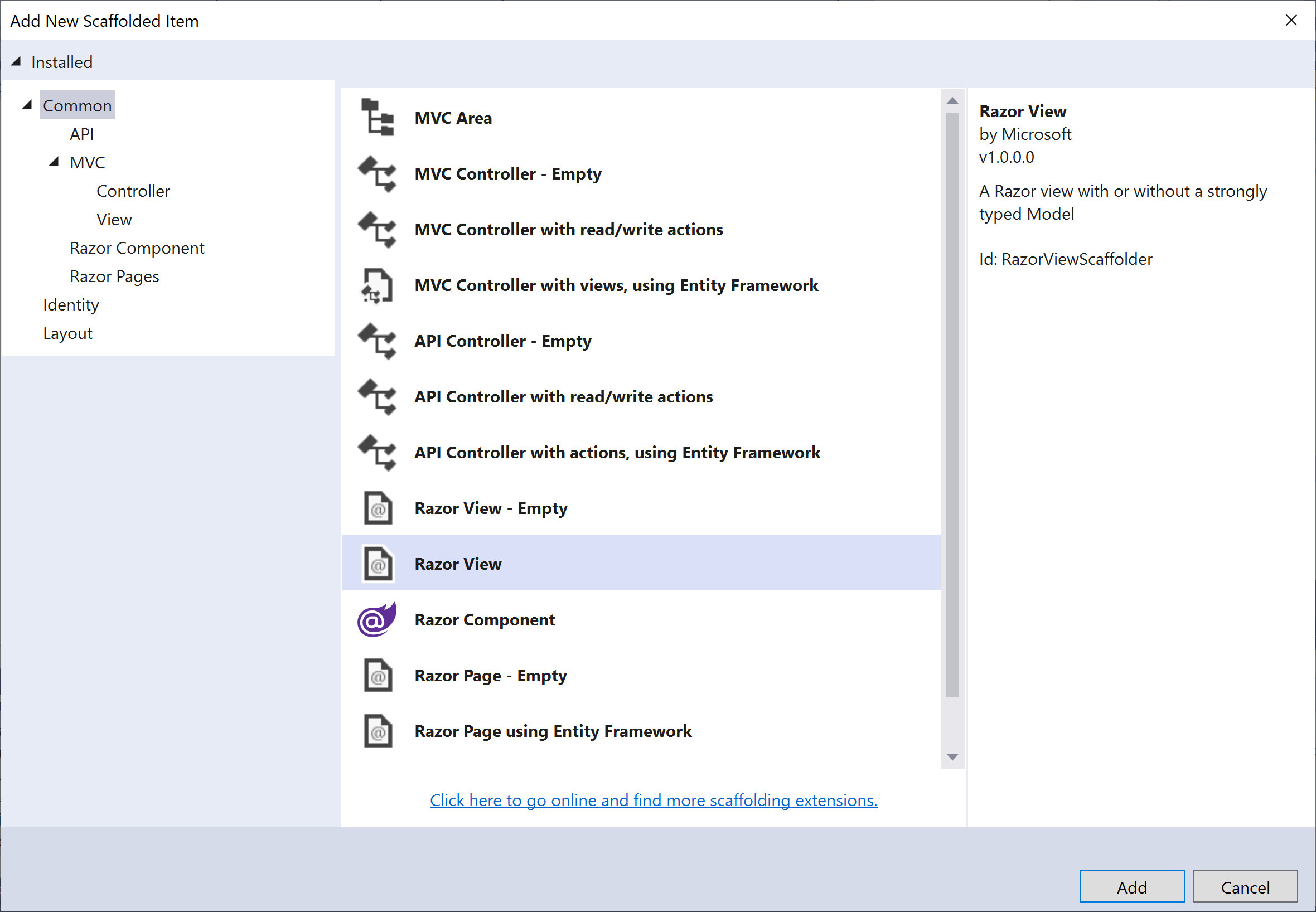
Task: Open online scaffolding extensions link
Action: click(x=653, y=801)
